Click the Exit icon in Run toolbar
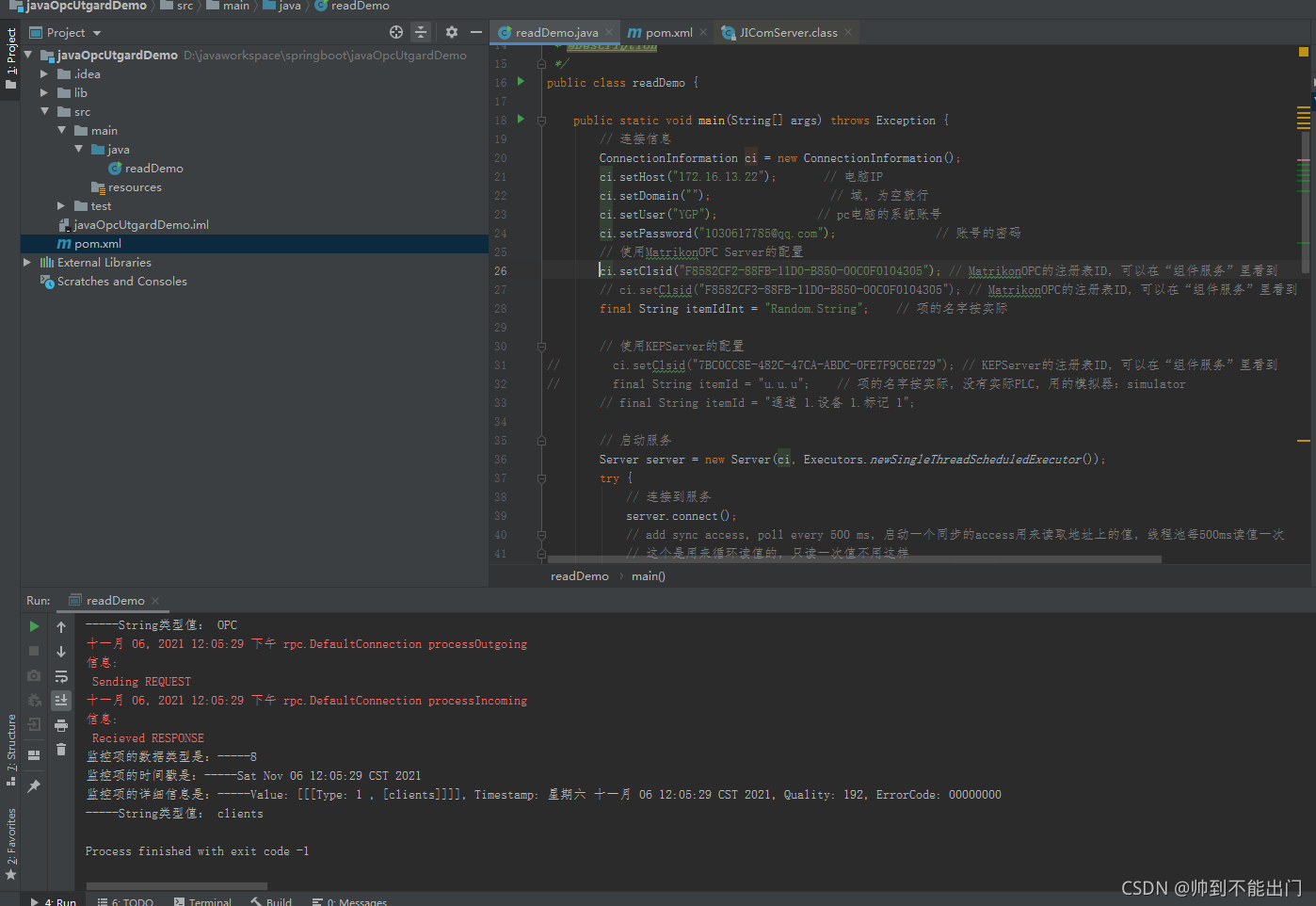This screenshot has height=906, width=1316. [34, 724]
